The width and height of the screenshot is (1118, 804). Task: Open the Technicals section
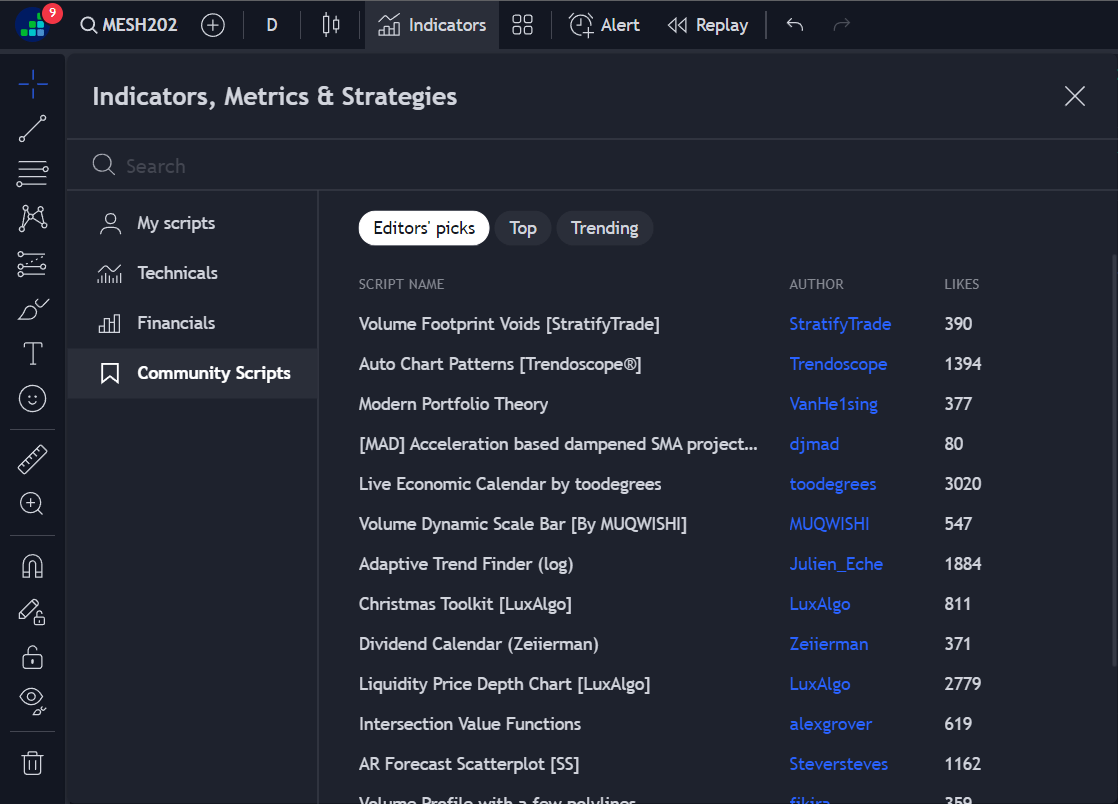tap(193, 273)
